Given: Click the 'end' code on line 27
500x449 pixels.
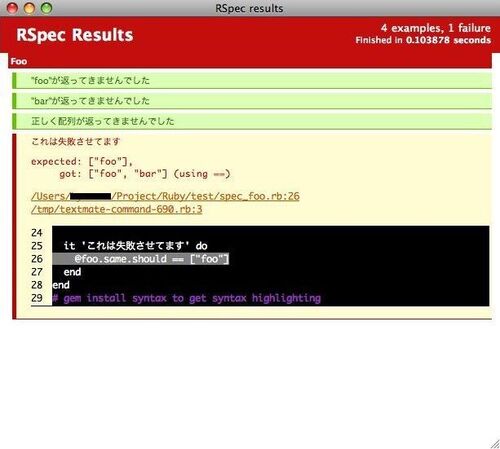Looking at the screenshot, I should click(x=72, y=272).
